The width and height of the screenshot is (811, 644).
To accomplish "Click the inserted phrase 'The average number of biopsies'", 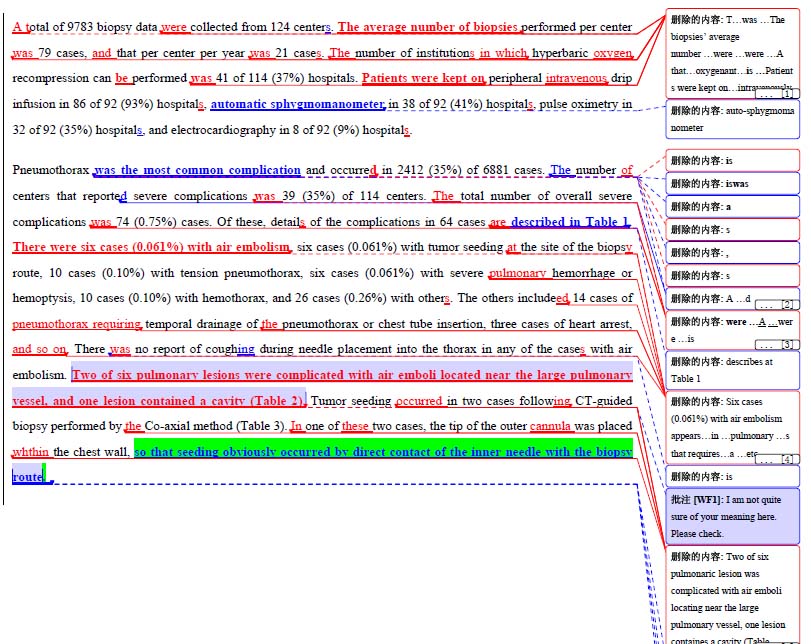I will point(428,27).
